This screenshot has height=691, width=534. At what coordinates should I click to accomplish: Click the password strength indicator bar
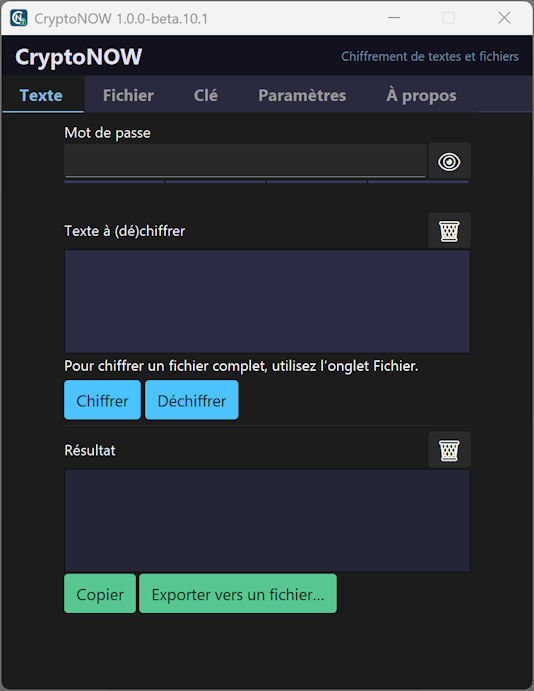(266, 182)
